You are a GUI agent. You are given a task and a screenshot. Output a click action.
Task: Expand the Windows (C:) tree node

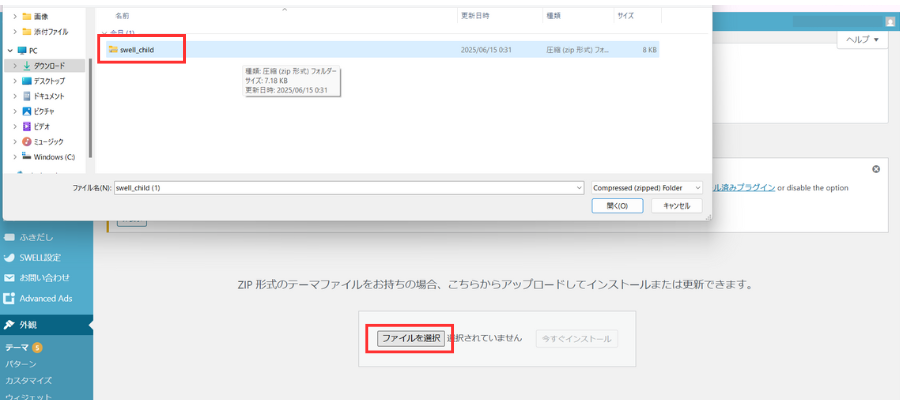(15, 157)
